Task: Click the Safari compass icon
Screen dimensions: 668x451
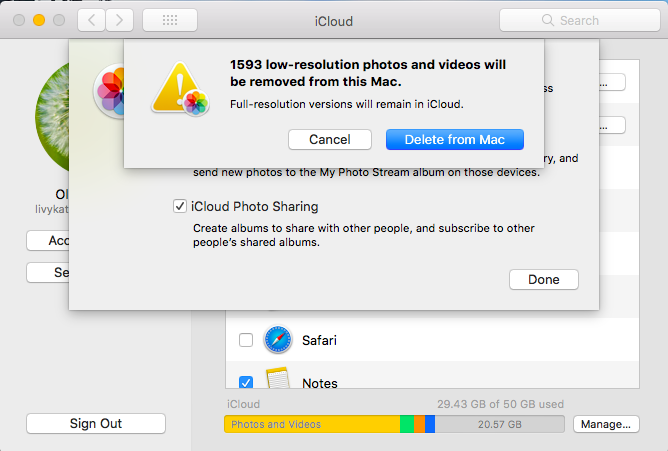Action: click(277, 340)
